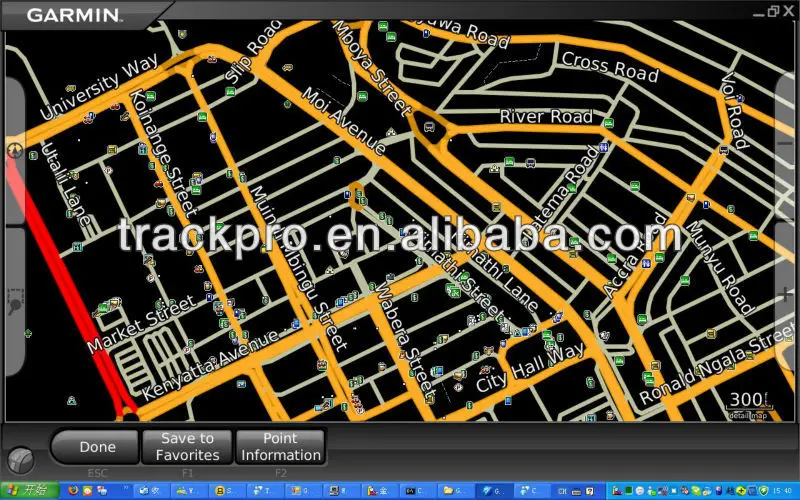The width and height of the screenshot is (800, 500).
Task: Click the taskbar clock
Action: [x=782, y=491]
